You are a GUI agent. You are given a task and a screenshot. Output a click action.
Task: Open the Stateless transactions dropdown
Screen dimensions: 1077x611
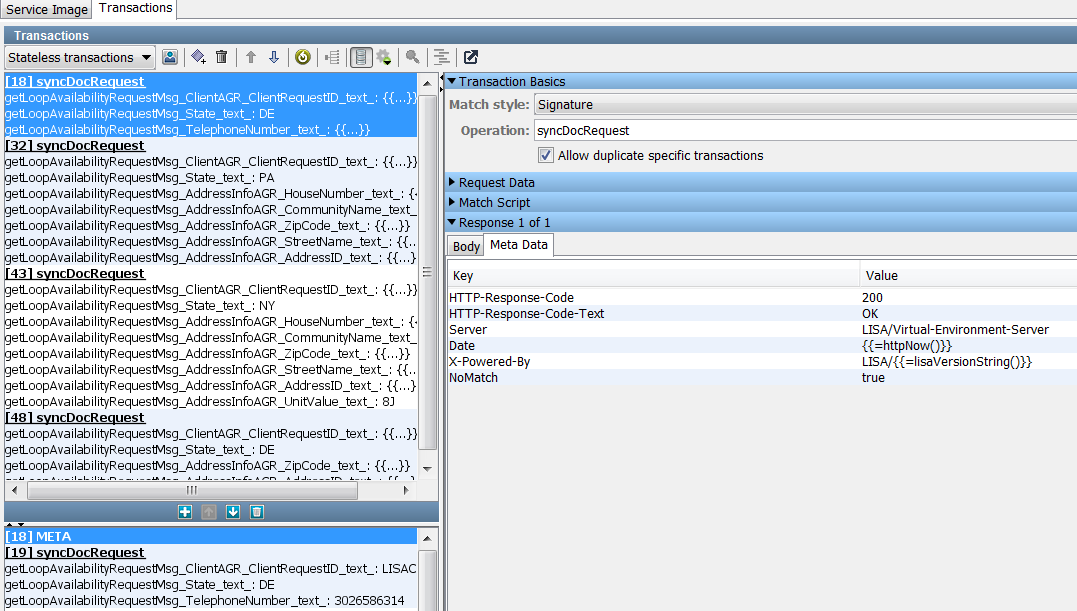click(80, 58)
